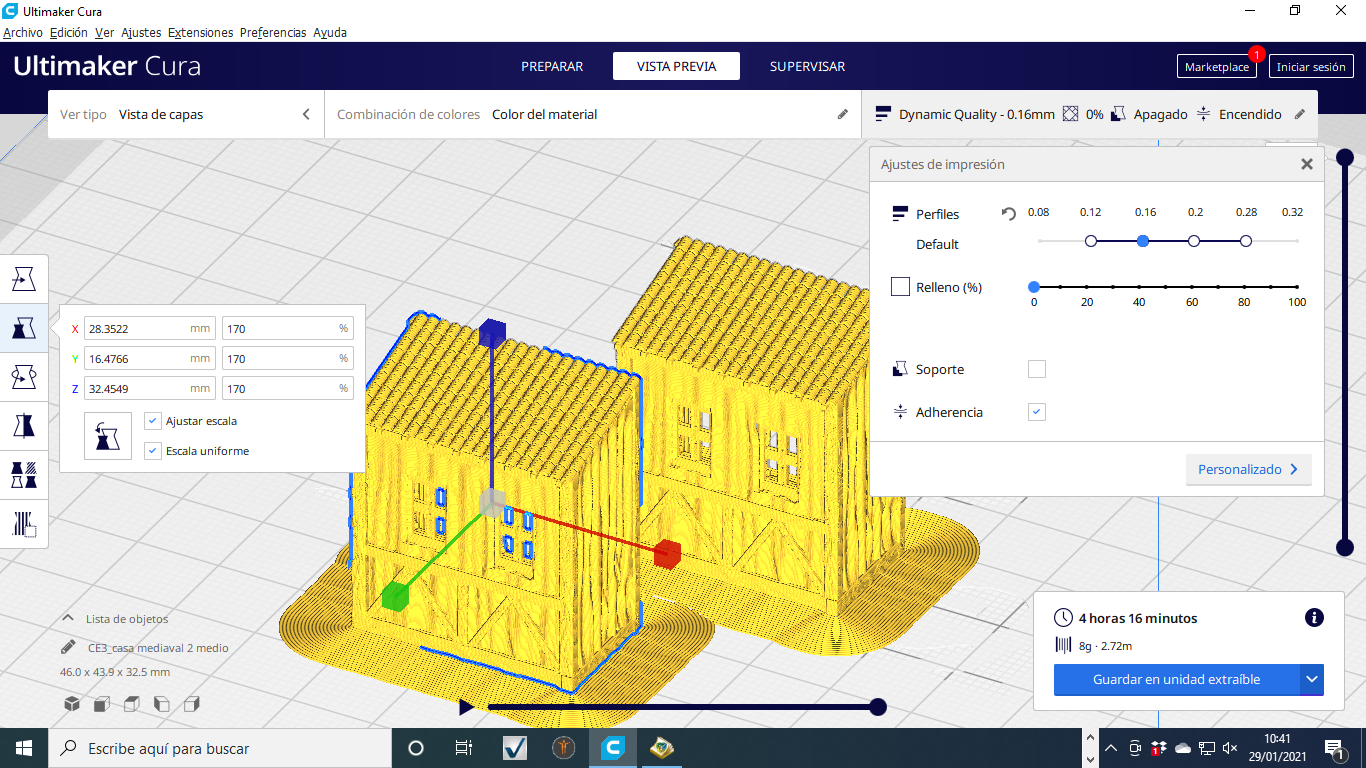Select the 3D perspective view cube icon
The width and height of the screenshot is (1366, 768).
(72, 704)
